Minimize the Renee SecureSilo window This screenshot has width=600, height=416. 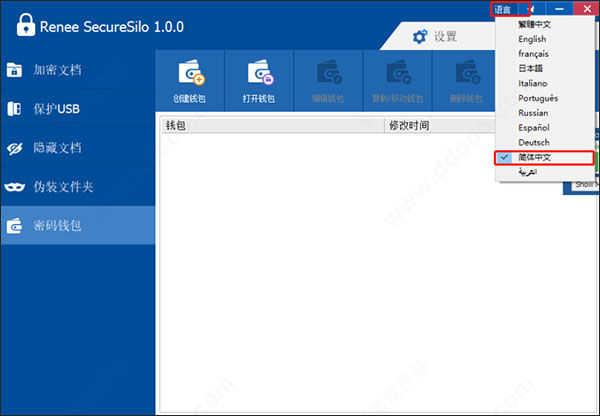click(x=559, y=9)
